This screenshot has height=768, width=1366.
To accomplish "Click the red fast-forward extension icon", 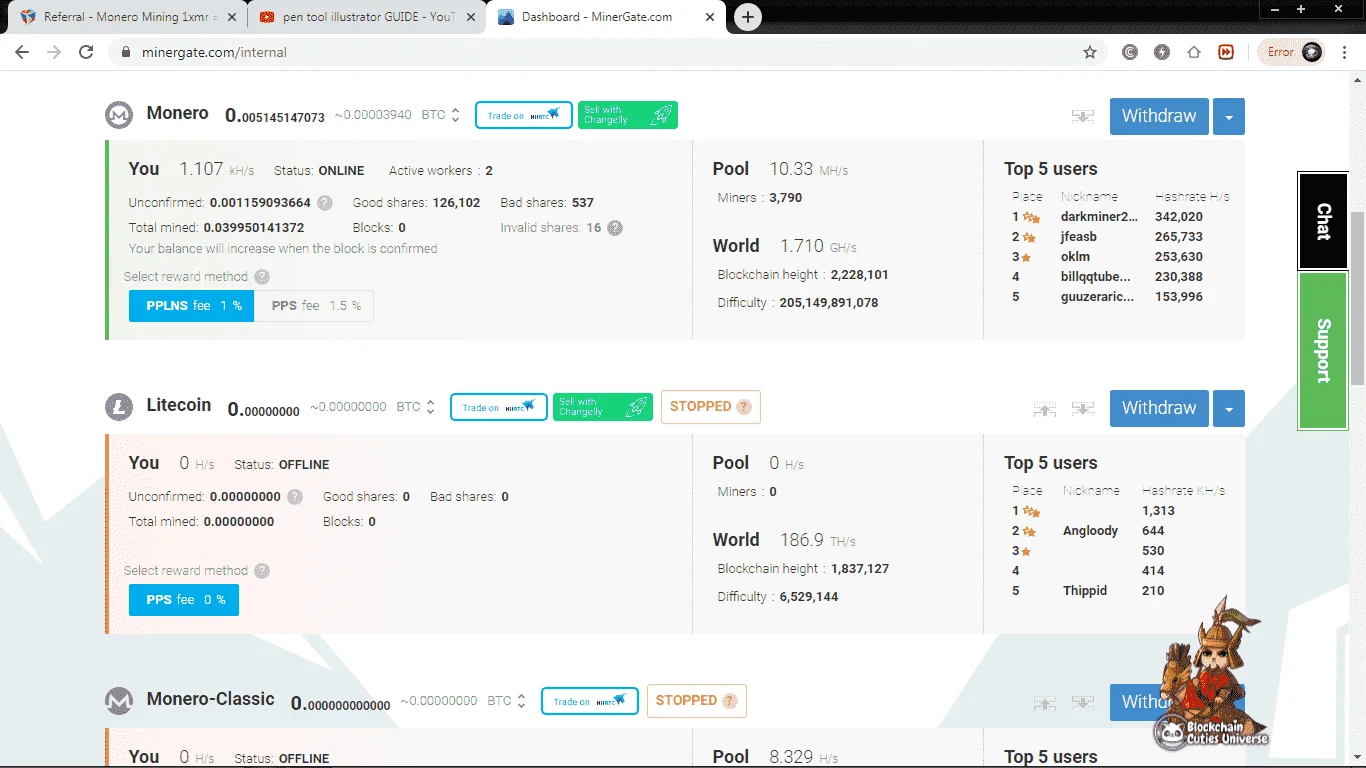I will tap(1226, 52).
